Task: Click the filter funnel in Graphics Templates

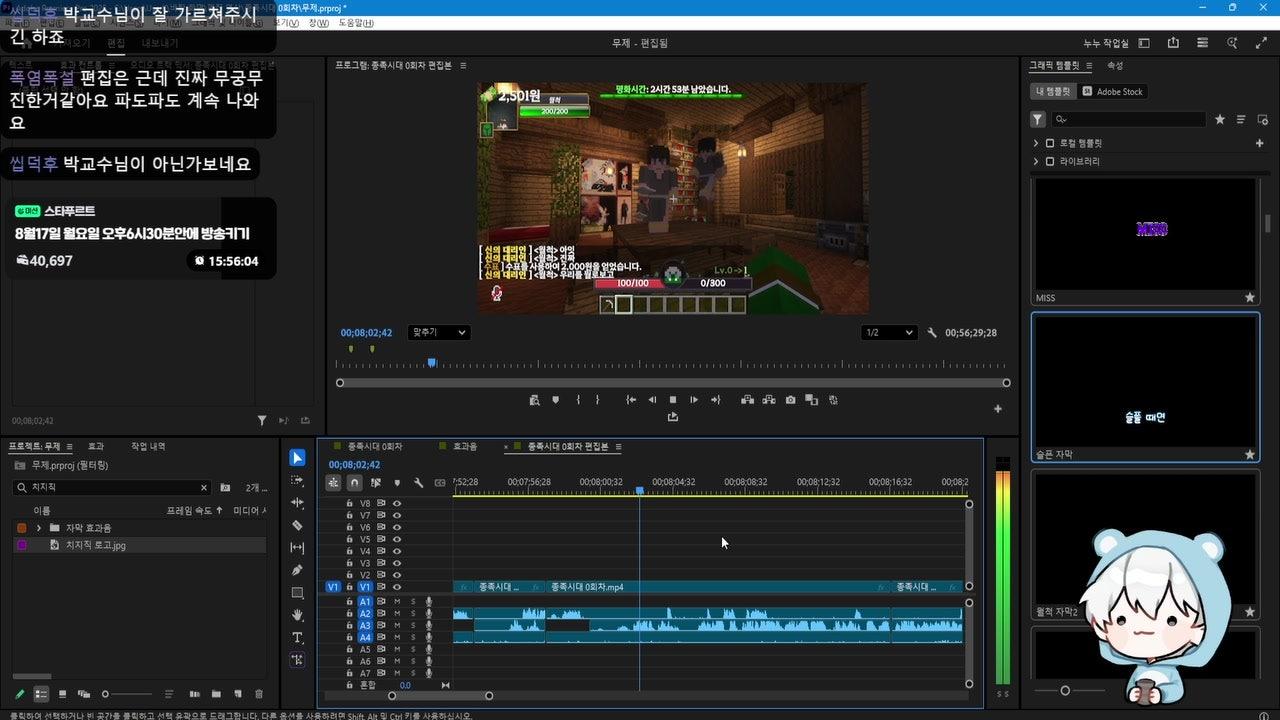Action: pos(1038,119)
